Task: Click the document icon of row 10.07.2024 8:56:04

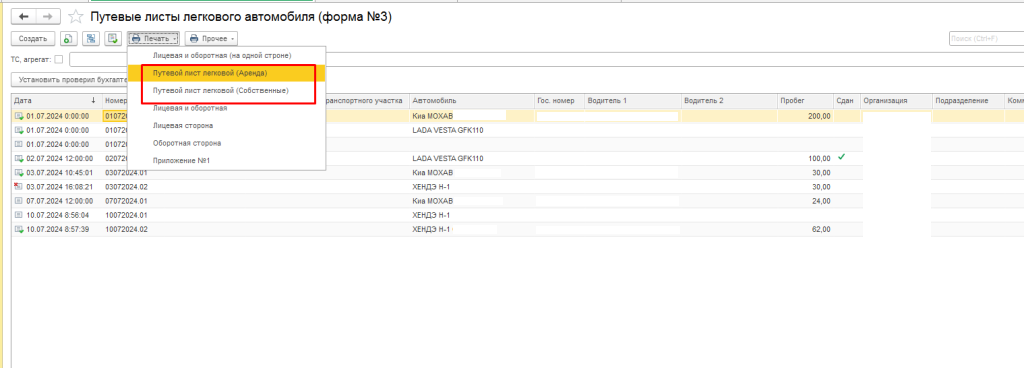Action: point(18,215)
